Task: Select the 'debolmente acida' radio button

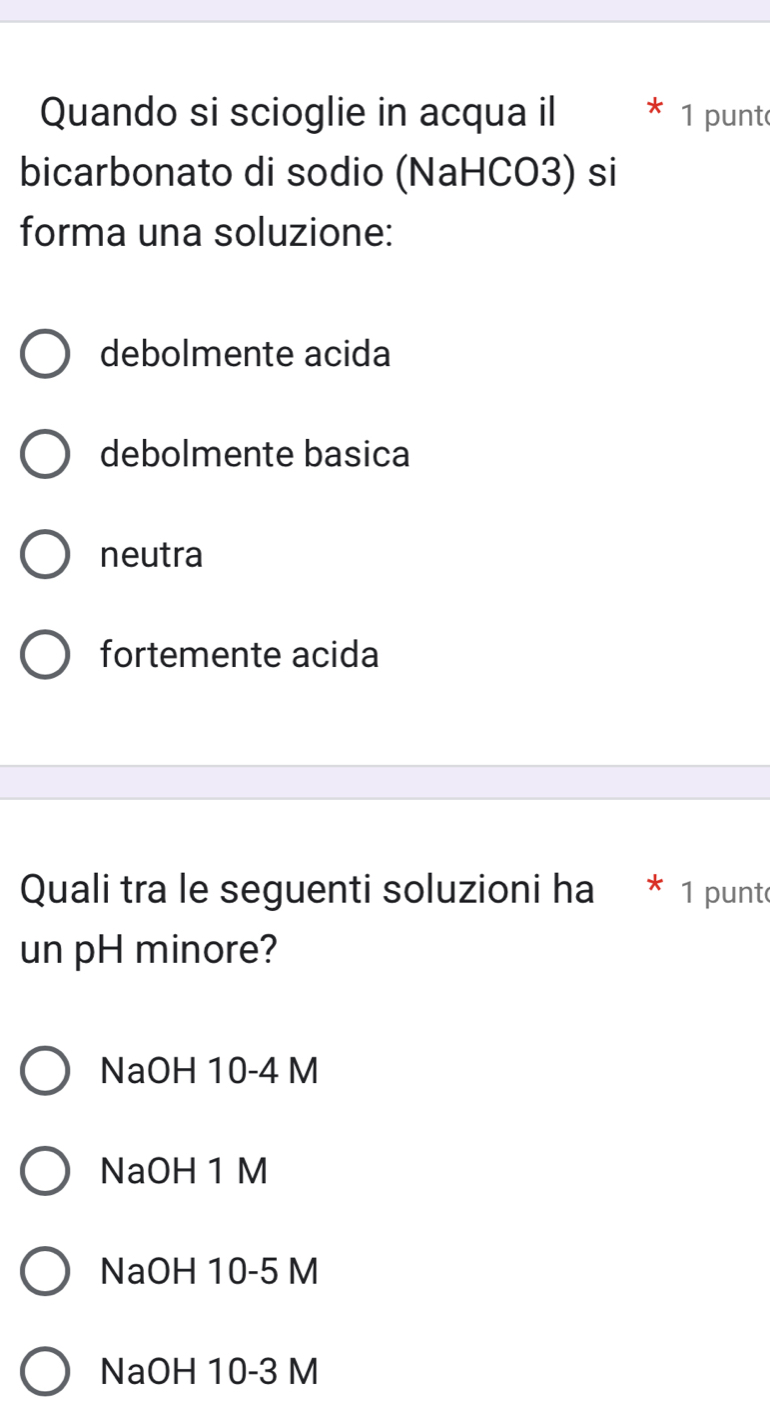Action: pos(46,354)
